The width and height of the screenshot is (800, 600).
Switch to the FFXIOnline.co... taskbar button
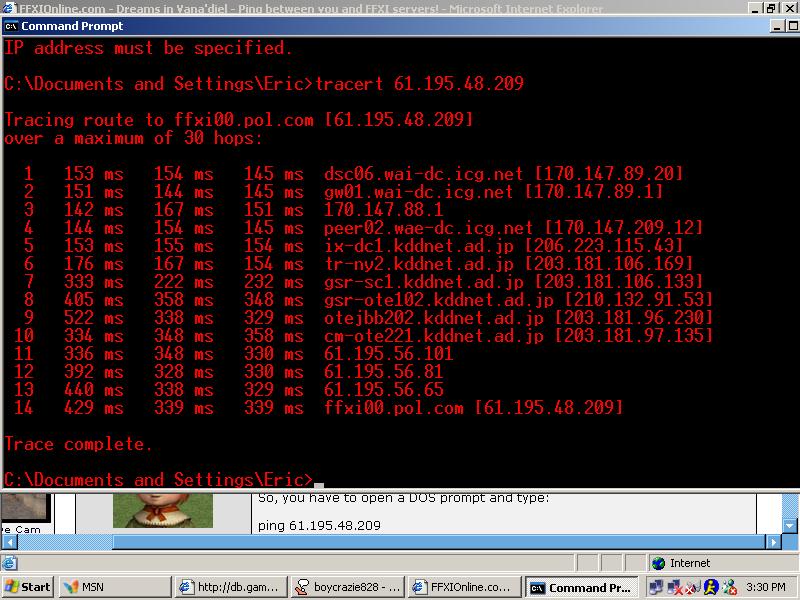[x=464, y=587]
